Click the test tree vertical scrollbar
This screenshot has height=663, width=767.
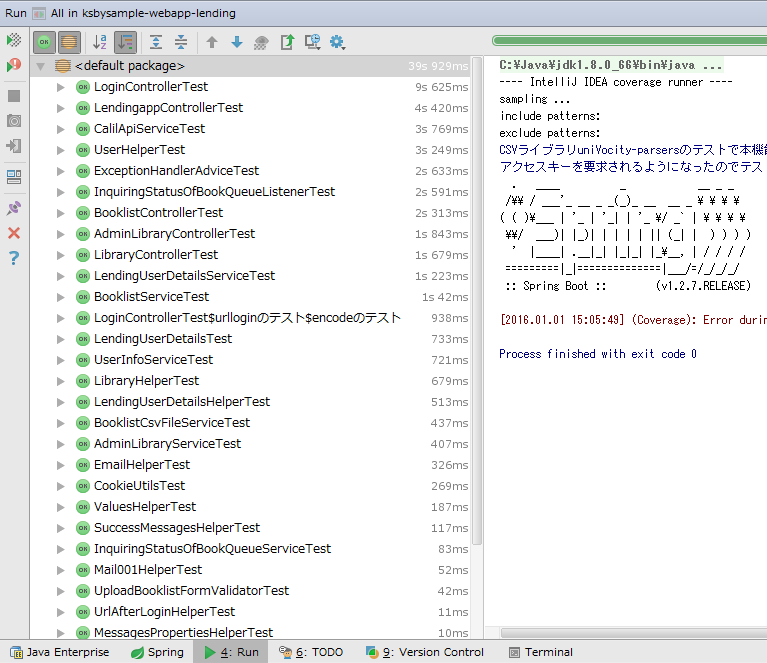(477, 300)
